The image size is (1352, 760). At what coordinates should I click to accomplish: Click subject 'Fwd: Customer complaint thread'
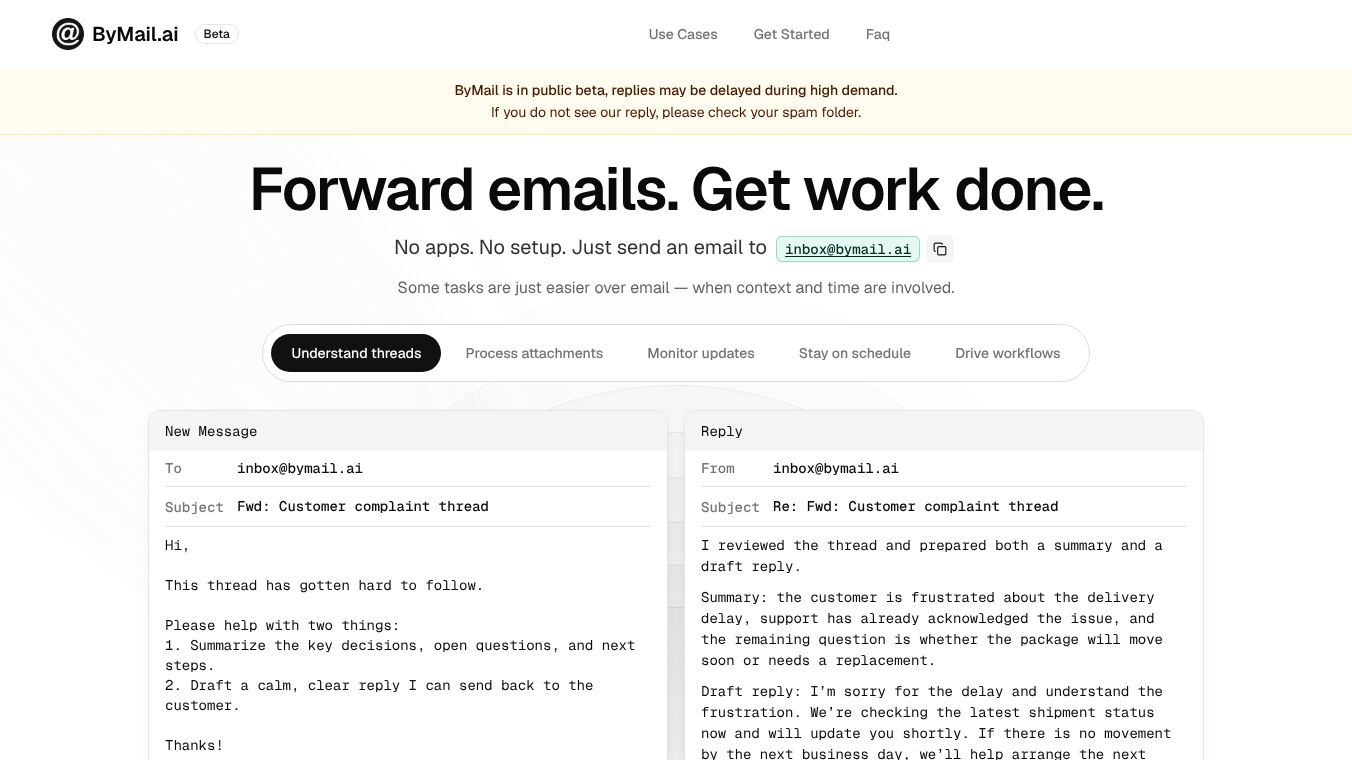(363, 506)
